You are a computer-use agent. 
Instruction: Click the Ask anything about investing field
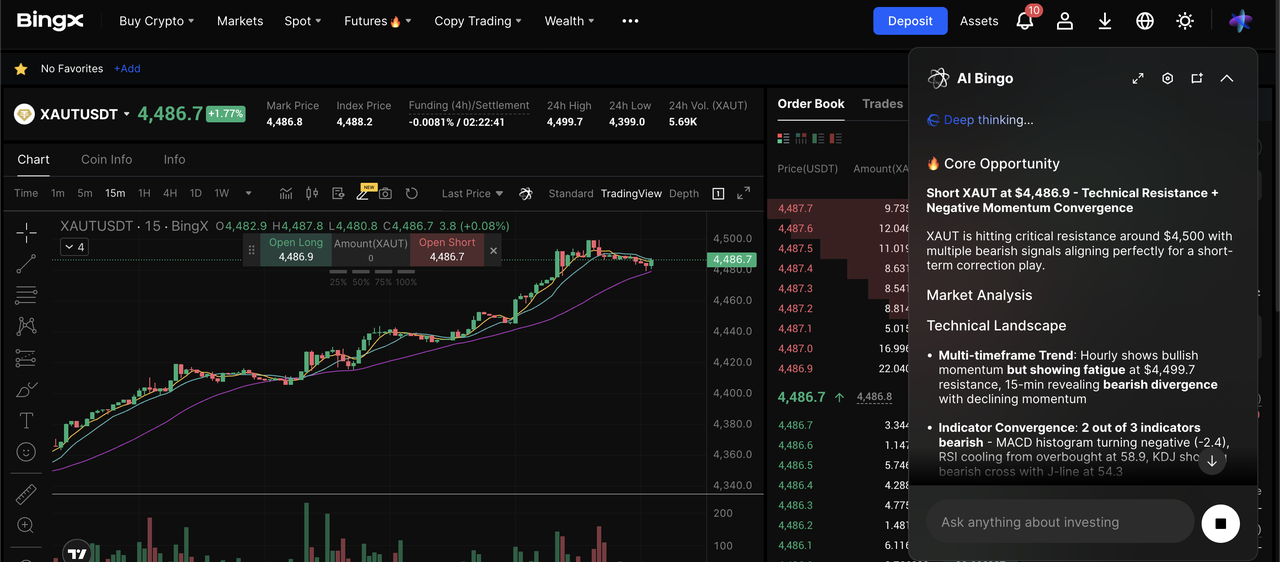click(x=1060, y=522)
